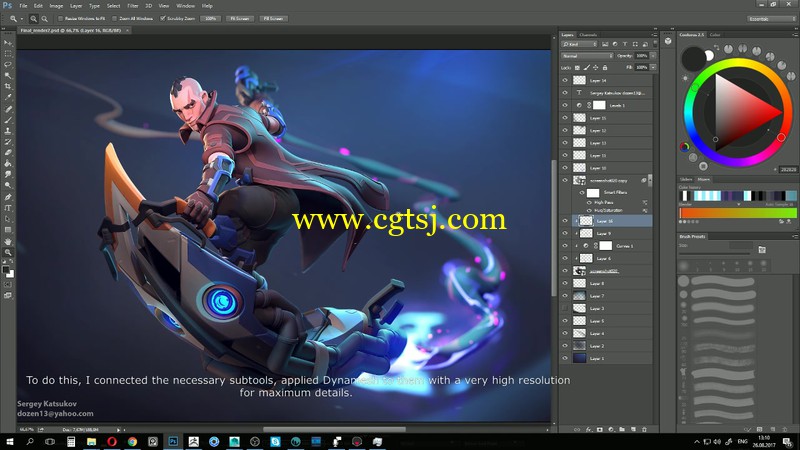Select the Healing Brush tool
Screen dimensions: 800x450
click(8, 109)
